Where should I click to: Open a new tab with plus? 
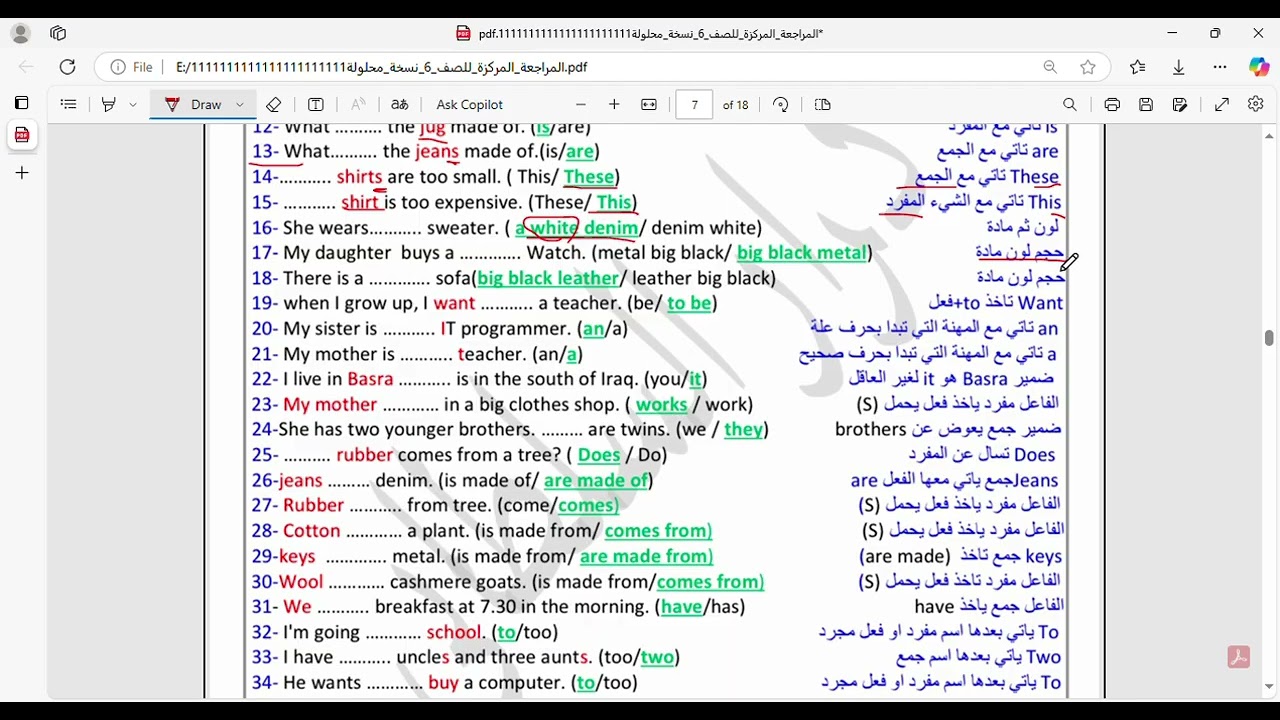(21, 173)
